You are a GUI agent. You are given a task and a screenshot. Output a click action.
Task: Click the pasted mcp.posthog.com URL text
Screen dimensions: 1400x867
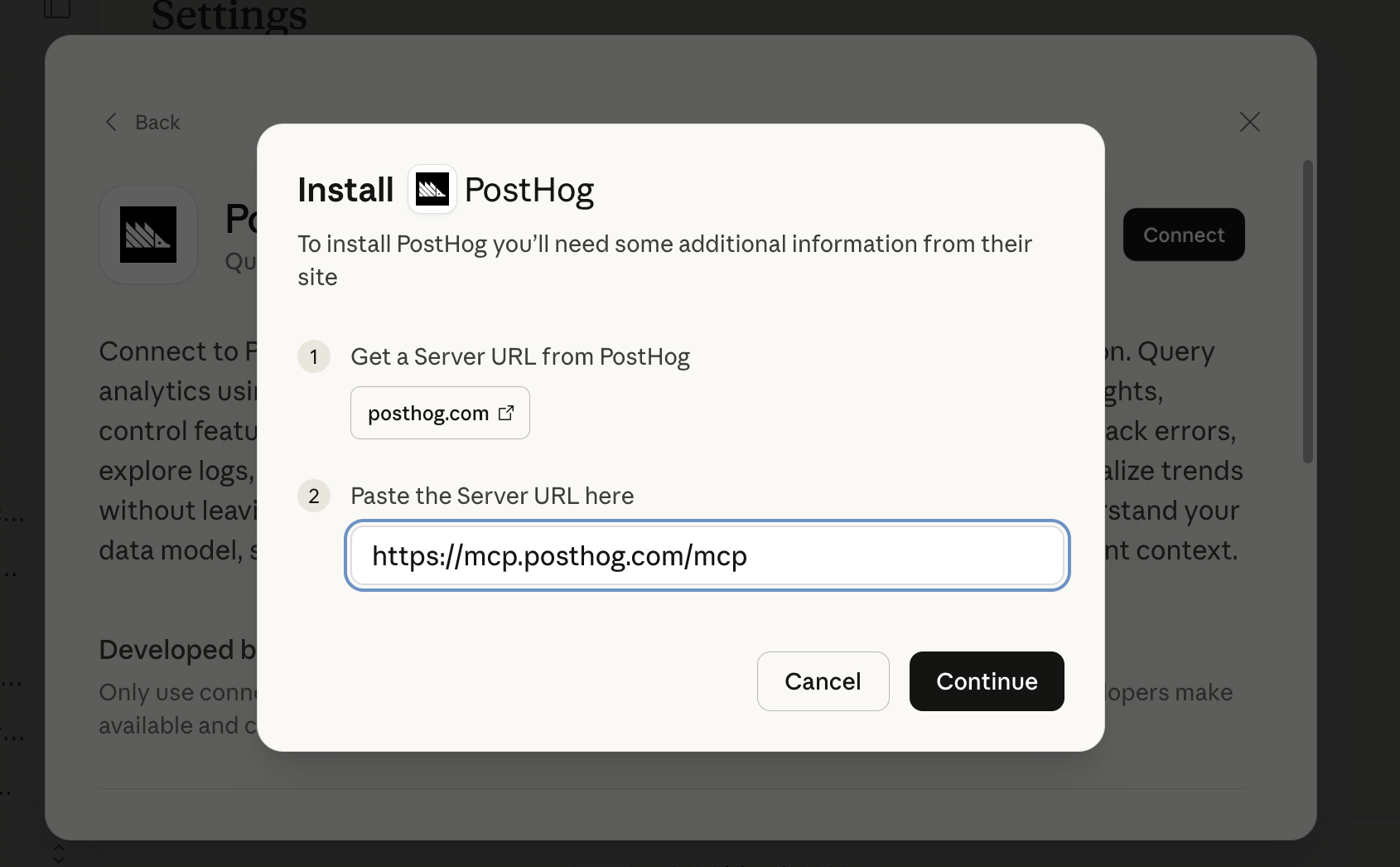[559, 556]
